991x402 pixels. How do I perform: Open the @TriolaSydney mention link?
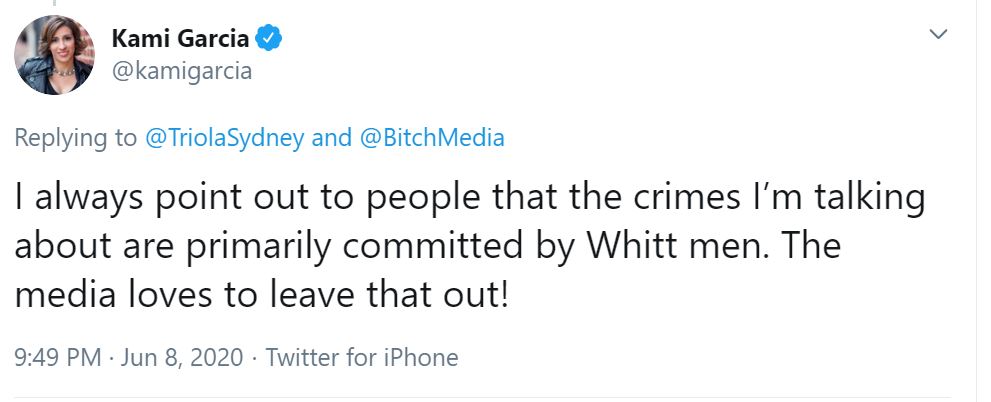[226, 138]
